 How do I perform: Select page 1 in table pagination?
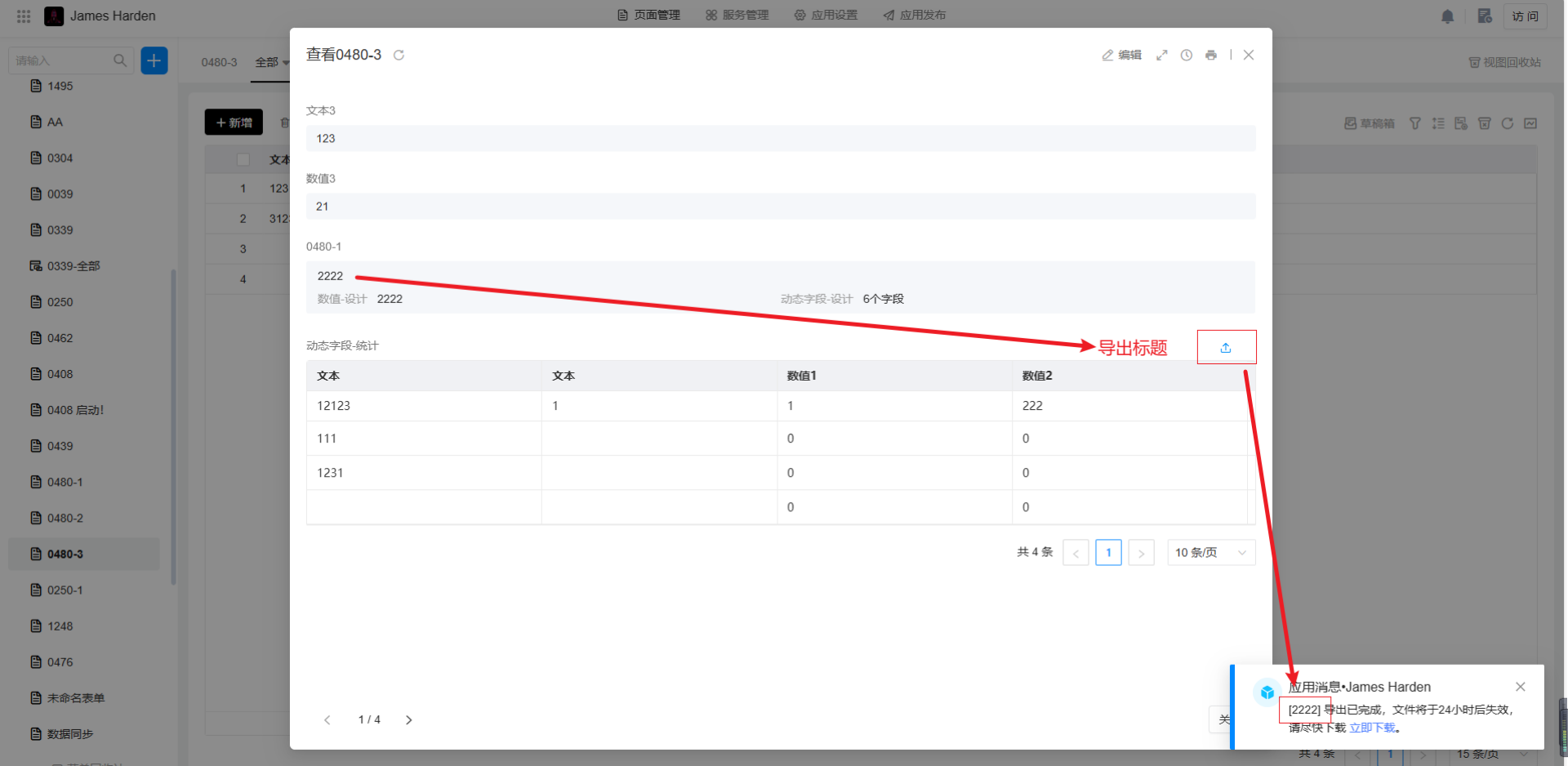tap(1108, 553)
